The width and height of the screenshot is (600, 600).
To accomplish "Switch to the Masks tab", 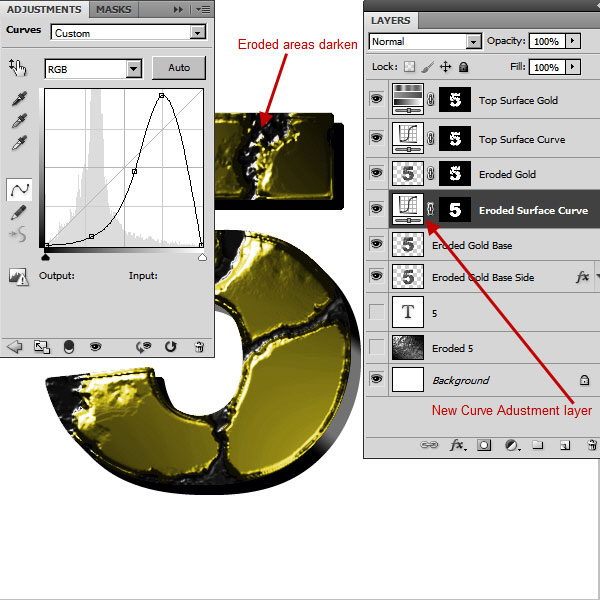I will pyautogui.click(x=114, y=9).
